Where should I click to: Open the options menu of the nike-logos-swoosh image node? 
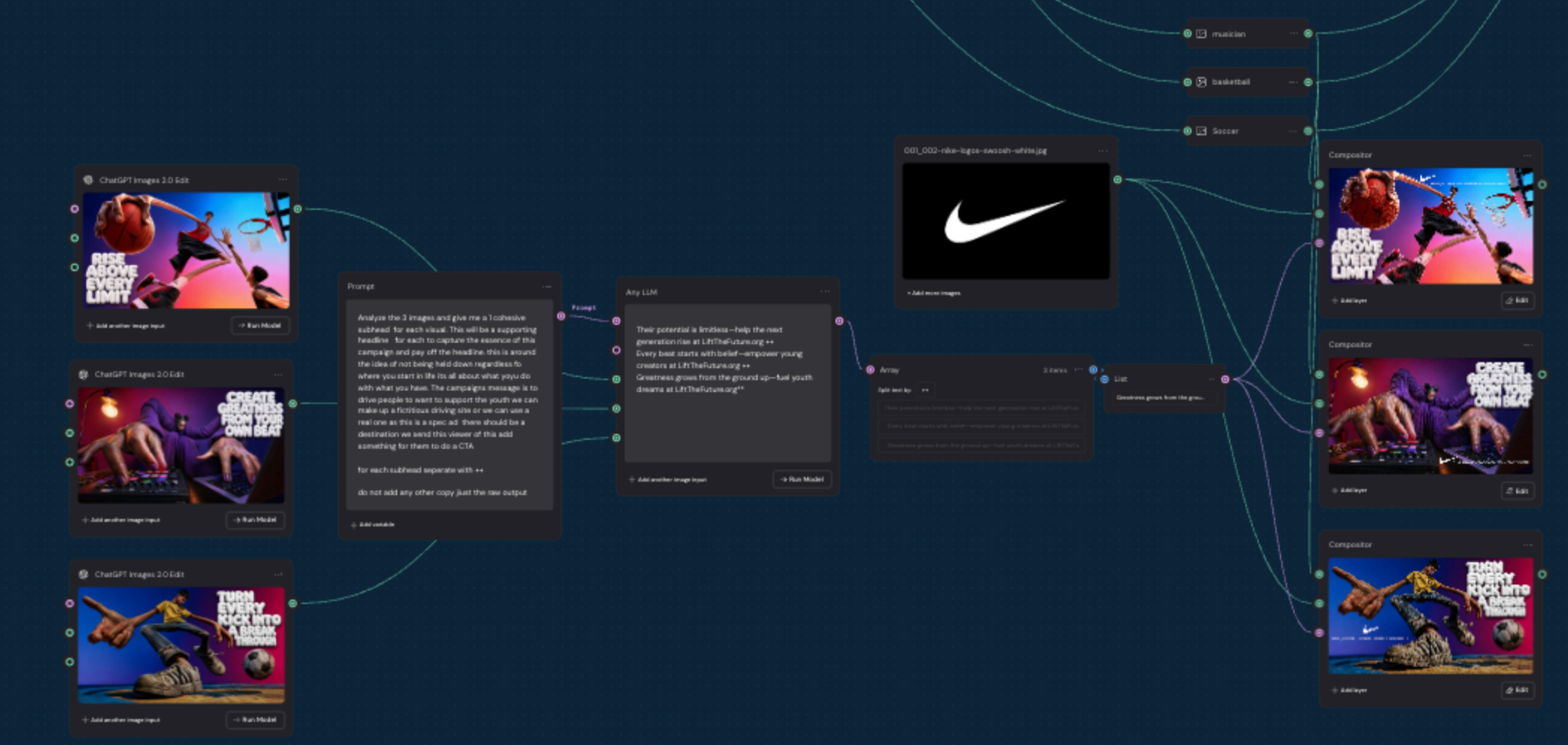coord(1103,151)
